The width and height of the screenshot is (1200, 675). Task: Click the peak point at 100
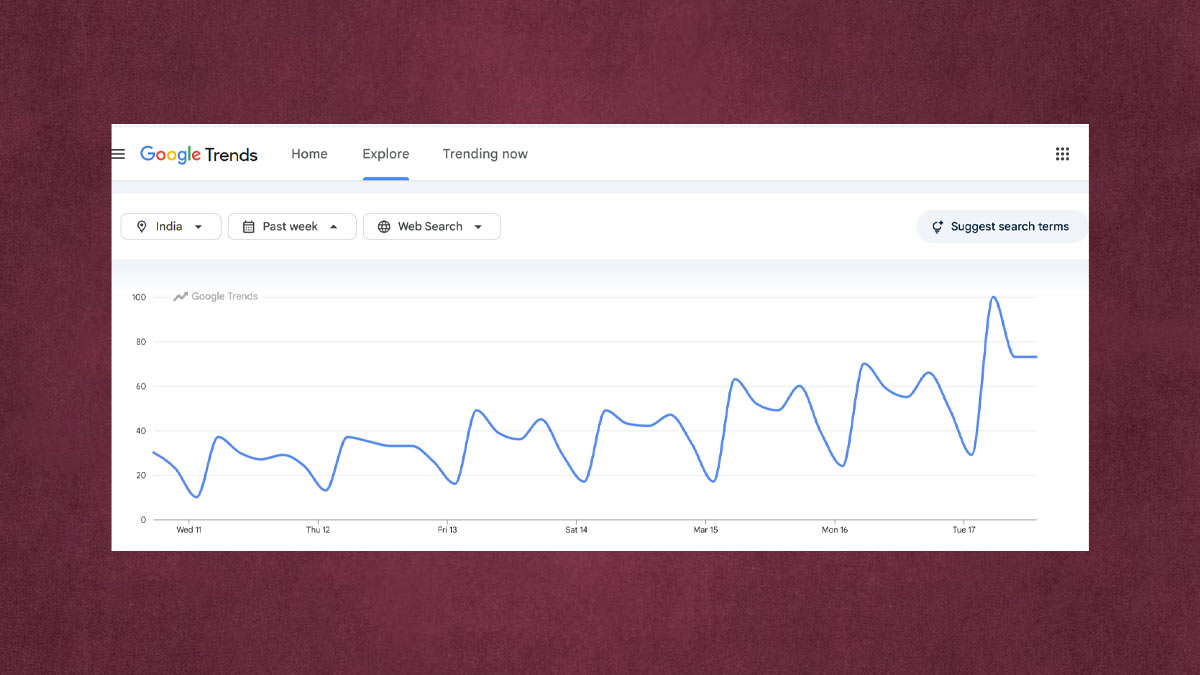994,298
